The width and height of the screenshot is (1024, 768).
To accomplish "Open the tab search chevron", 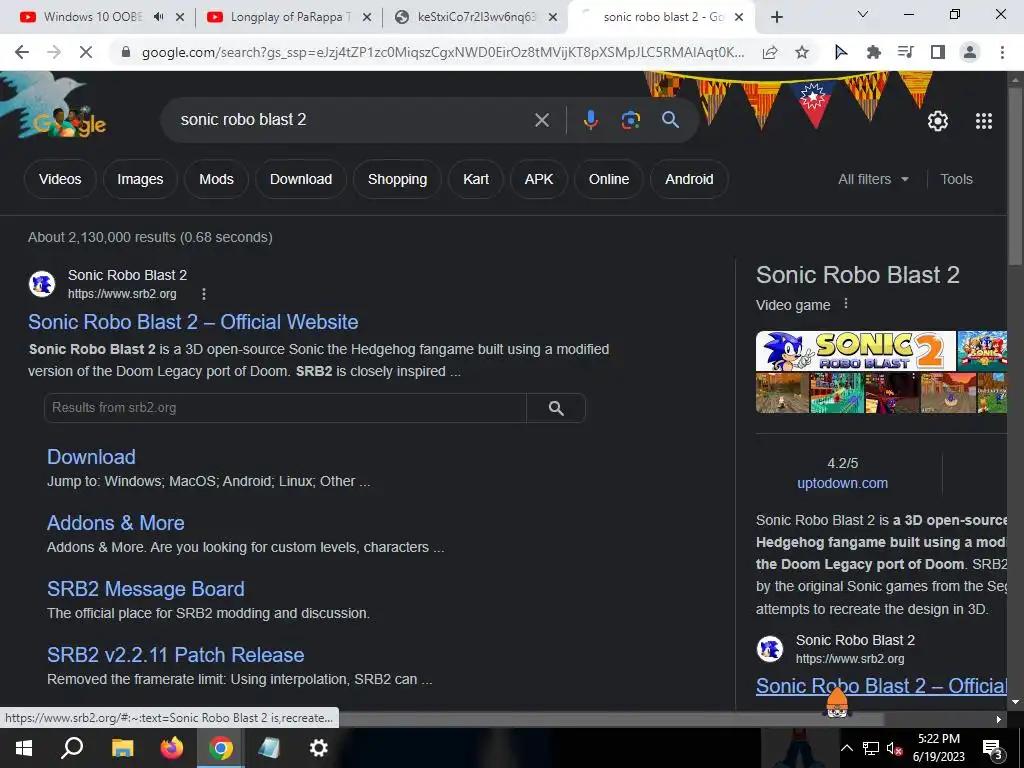I will pyautogui.click(x=863, y=14).
